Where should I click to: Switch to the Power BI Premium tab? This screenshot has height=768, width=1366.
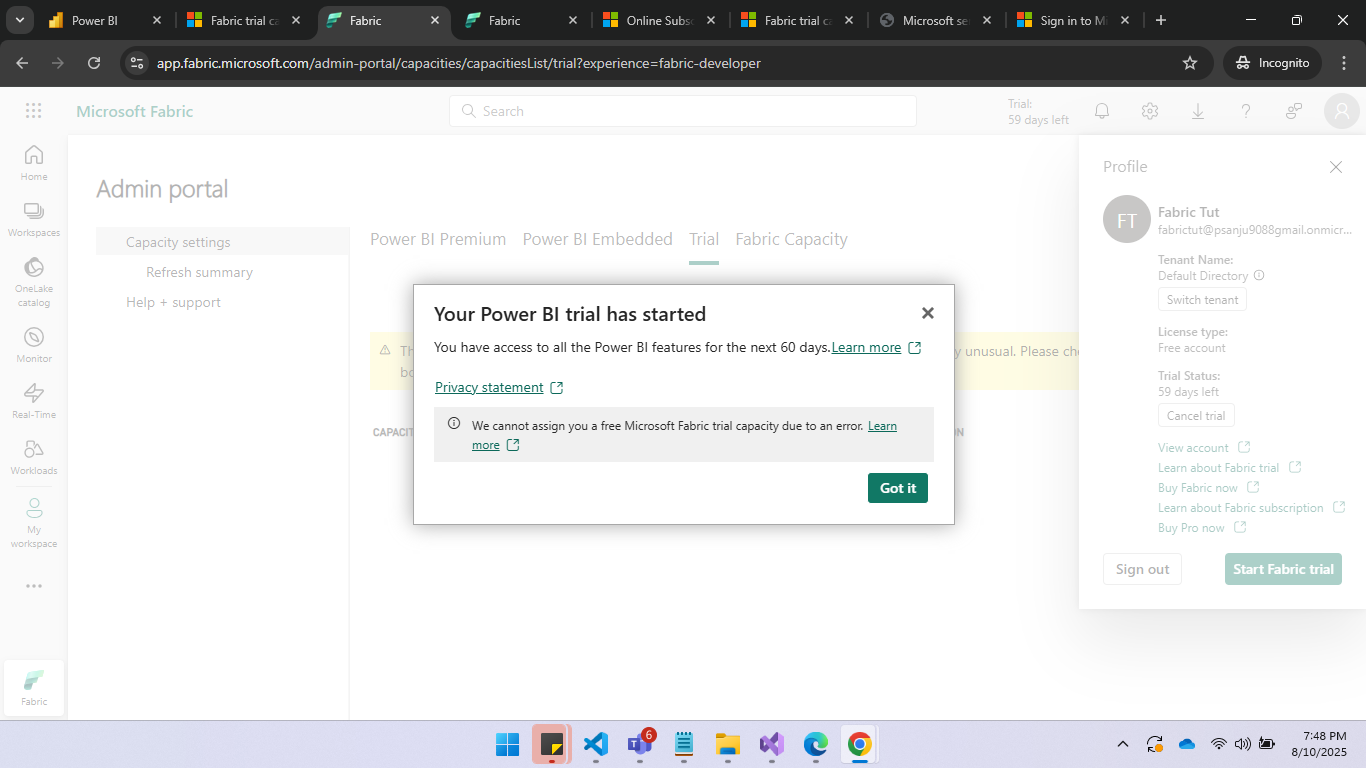(438, 239)
